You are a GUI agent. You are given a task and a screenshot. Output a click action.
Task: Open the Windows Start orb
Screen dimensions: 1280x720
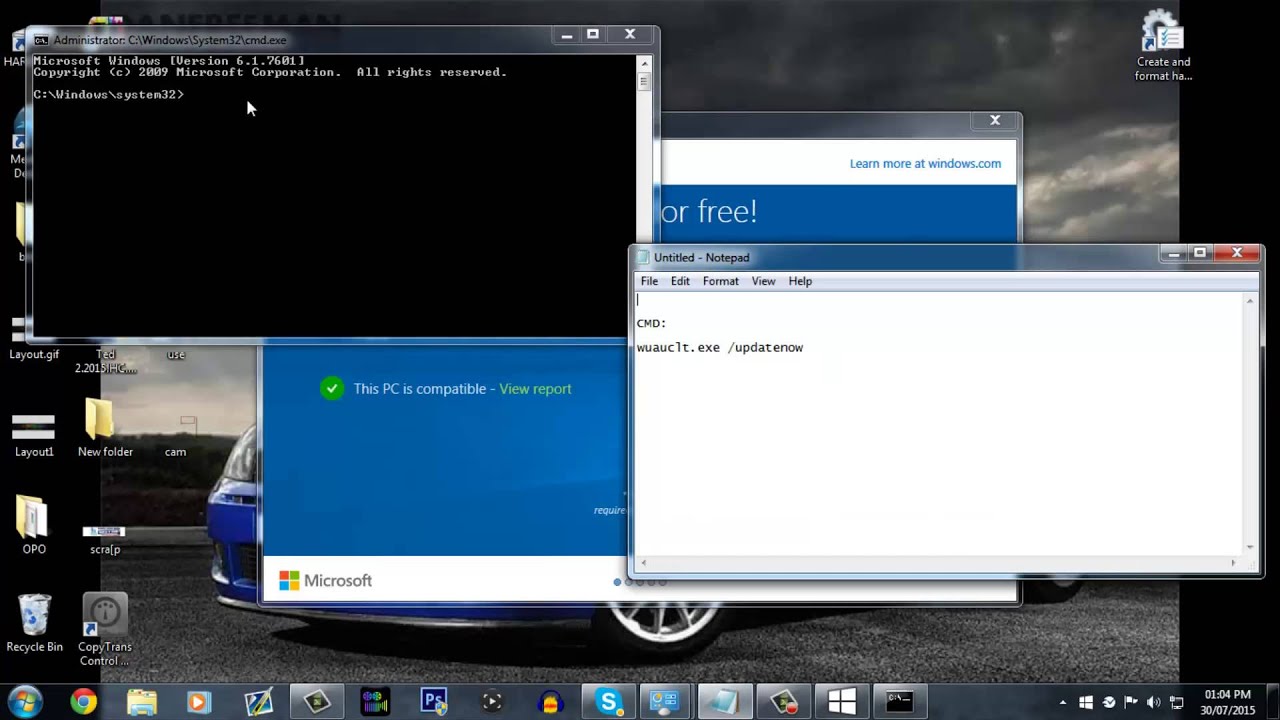tap(24, 701)
